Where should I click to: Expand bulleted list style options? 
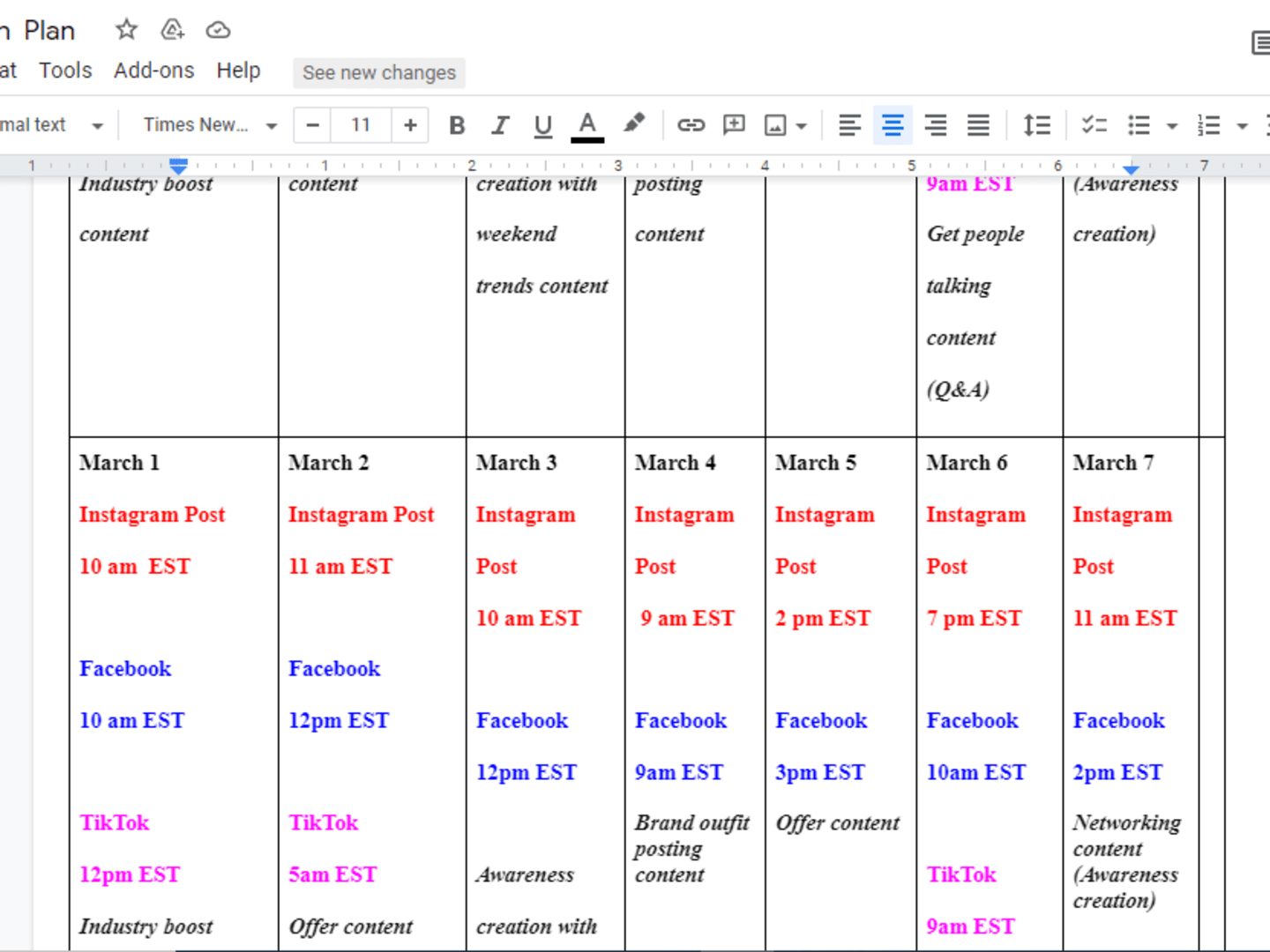[1172, 126]
